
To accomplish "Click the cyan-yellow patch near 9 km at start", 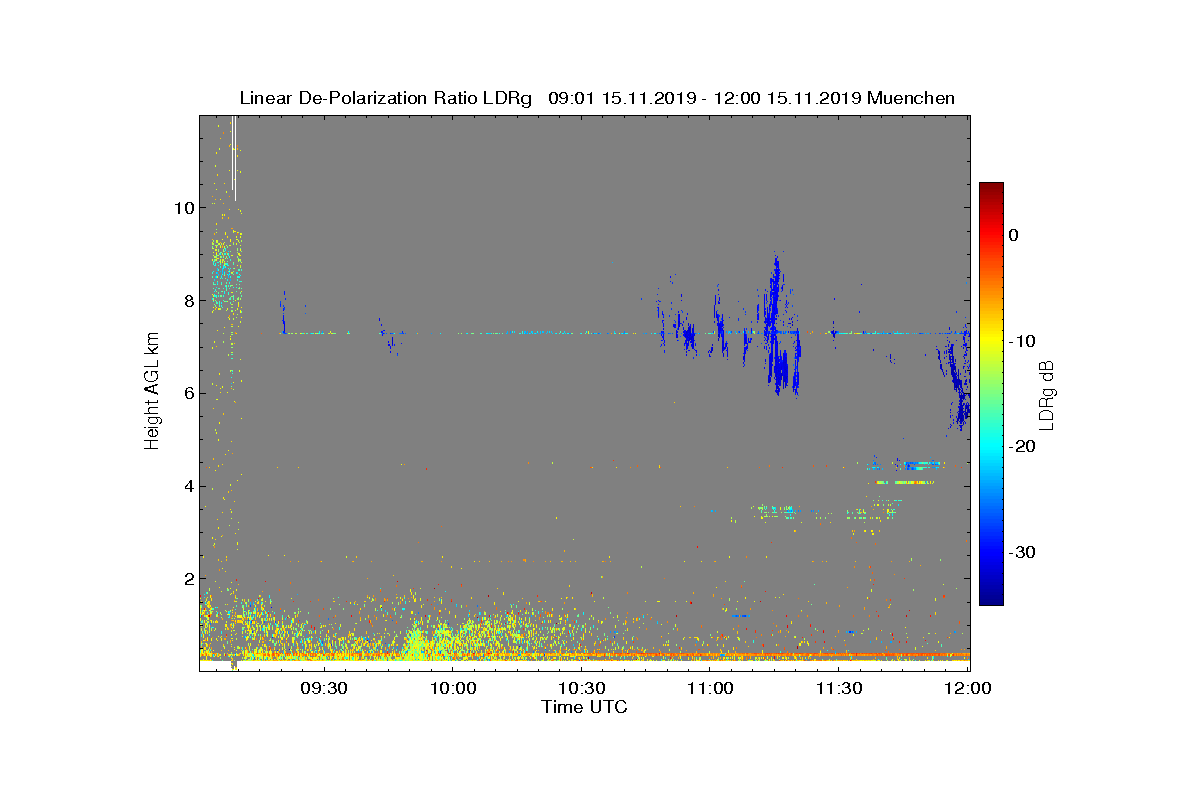I will pyautogui.click(x=226, y=272).
